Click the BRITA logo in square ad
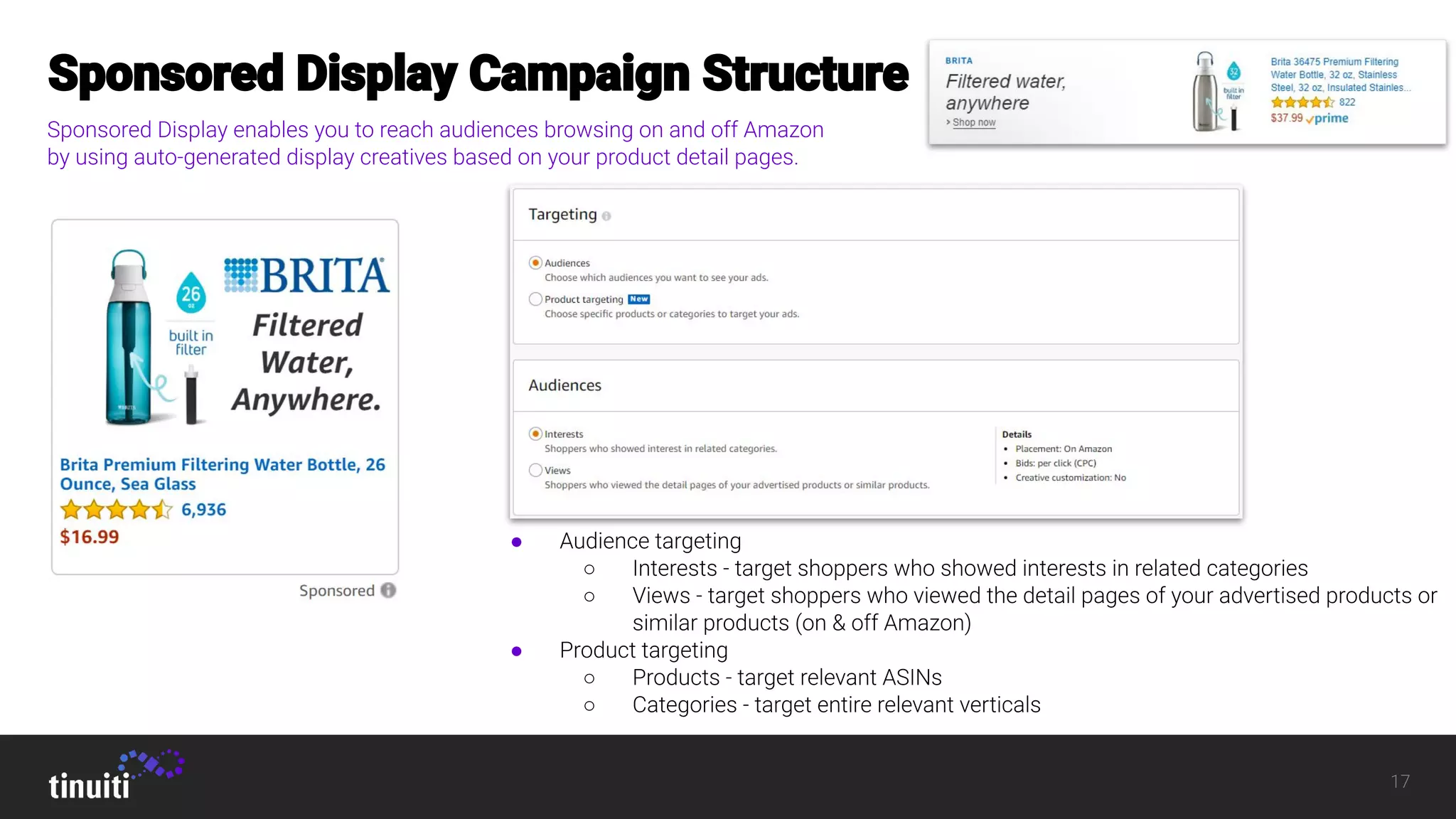 click(x=307, y=276)
